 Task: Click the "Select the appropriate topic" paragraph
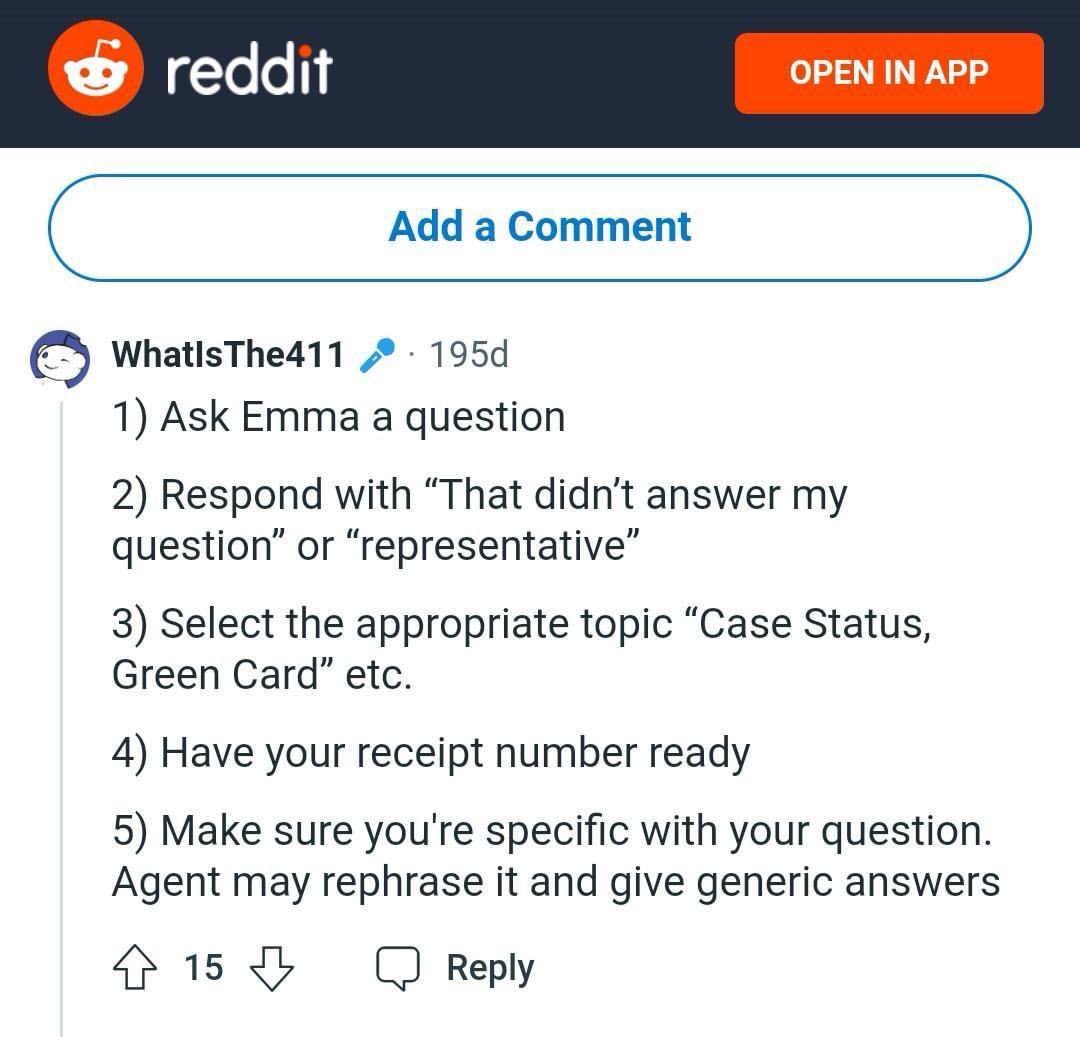point(521,649)
